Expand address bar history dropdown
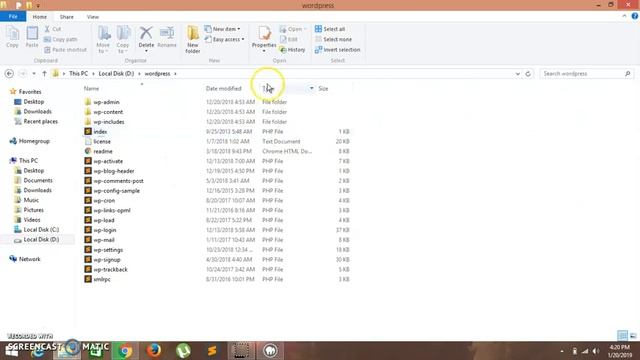The height and width of the screenshot is (360, 640). pos(518,74)
